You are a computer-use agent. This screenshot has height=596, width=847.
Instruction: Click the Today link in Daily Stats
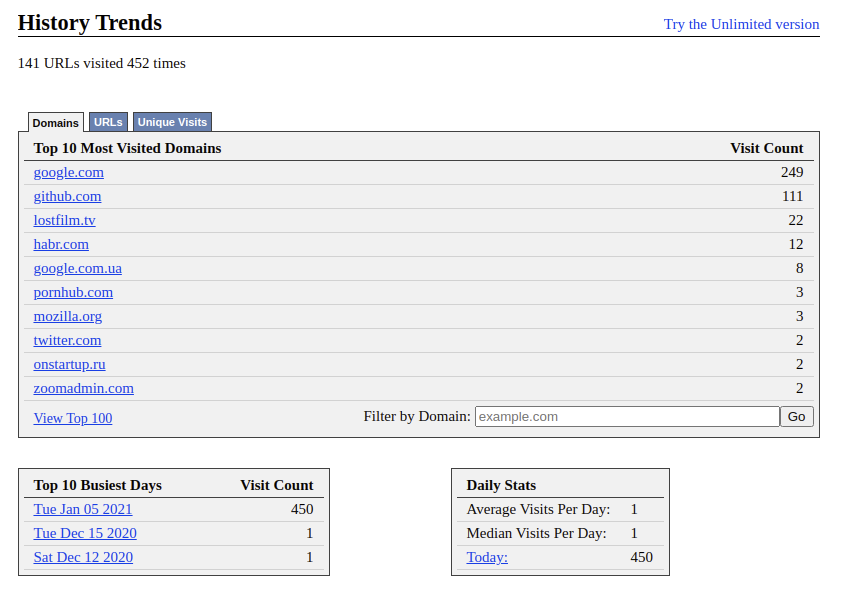(x=487, y=557)
